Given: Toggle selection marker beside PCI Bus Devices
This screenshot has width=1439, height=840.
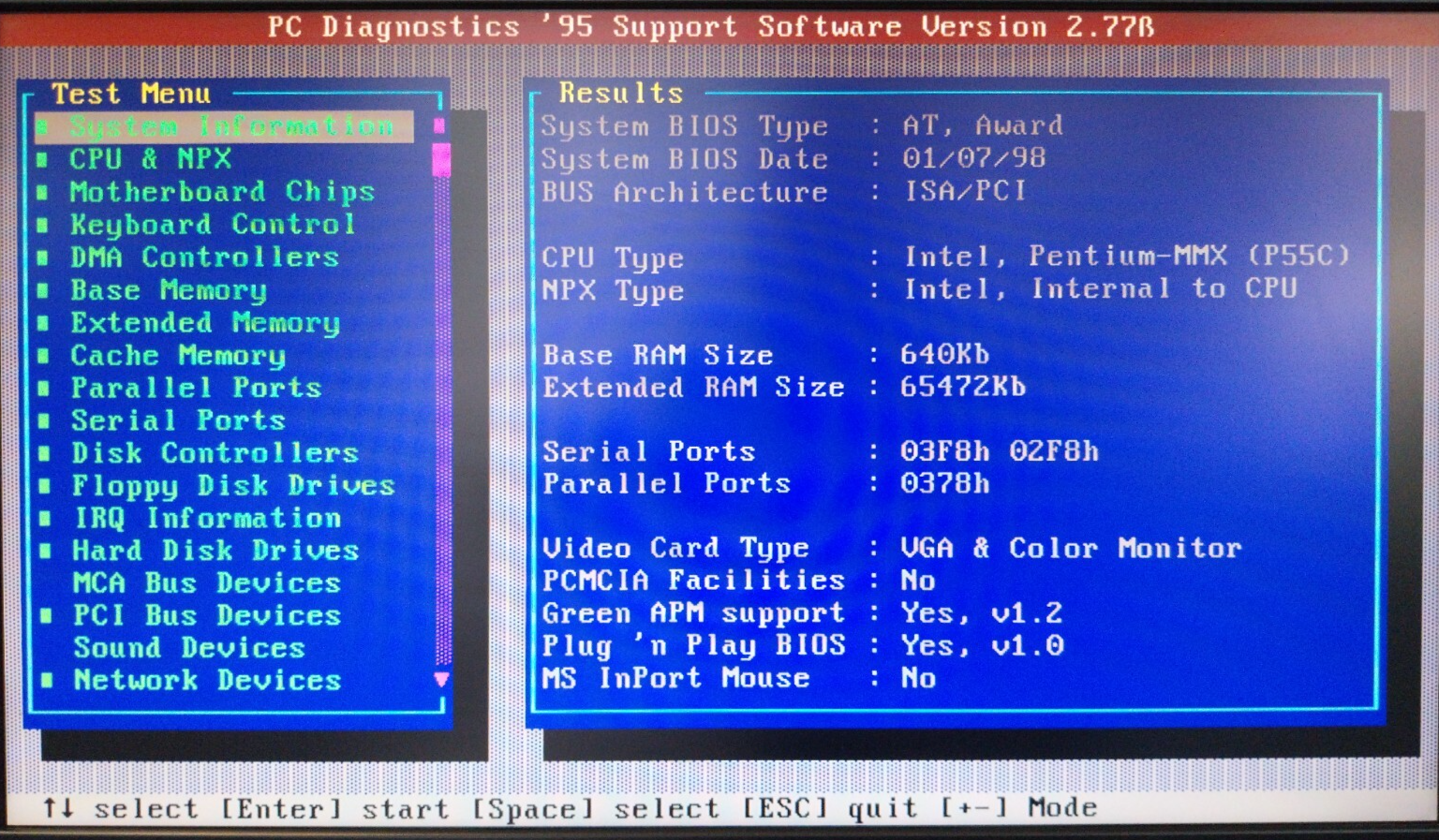Looking at the screenshot, I should click(x=46, y=616).
